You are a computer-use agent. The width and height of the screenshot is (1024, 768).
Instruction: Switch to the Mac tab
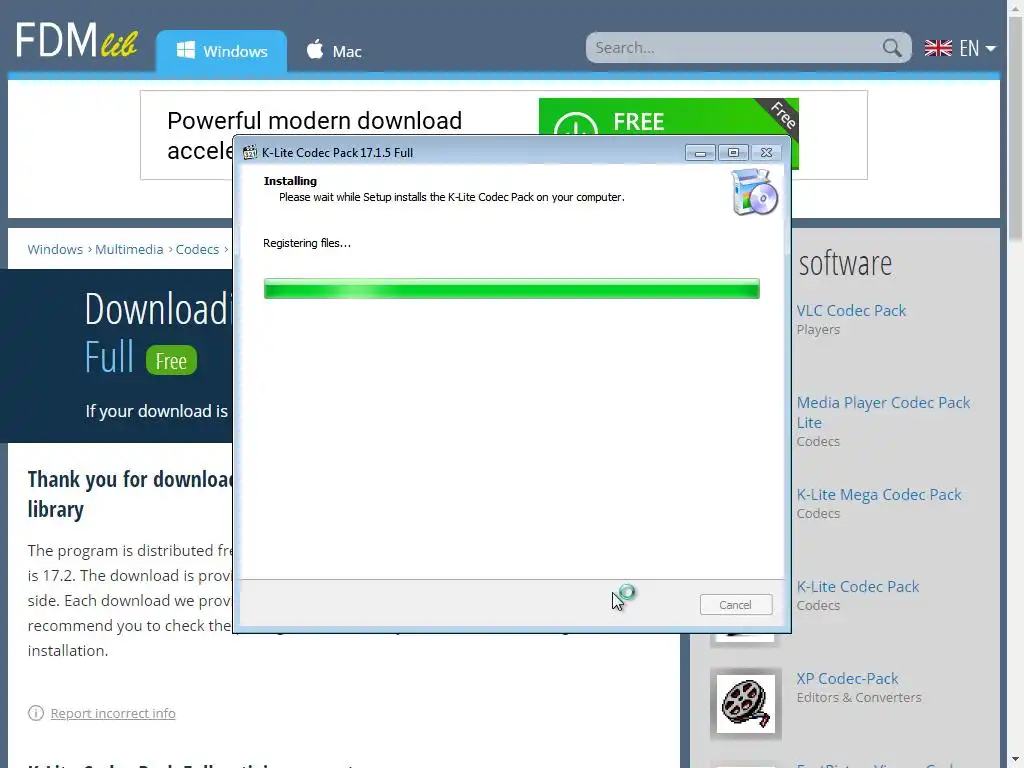tap(334, 51)
